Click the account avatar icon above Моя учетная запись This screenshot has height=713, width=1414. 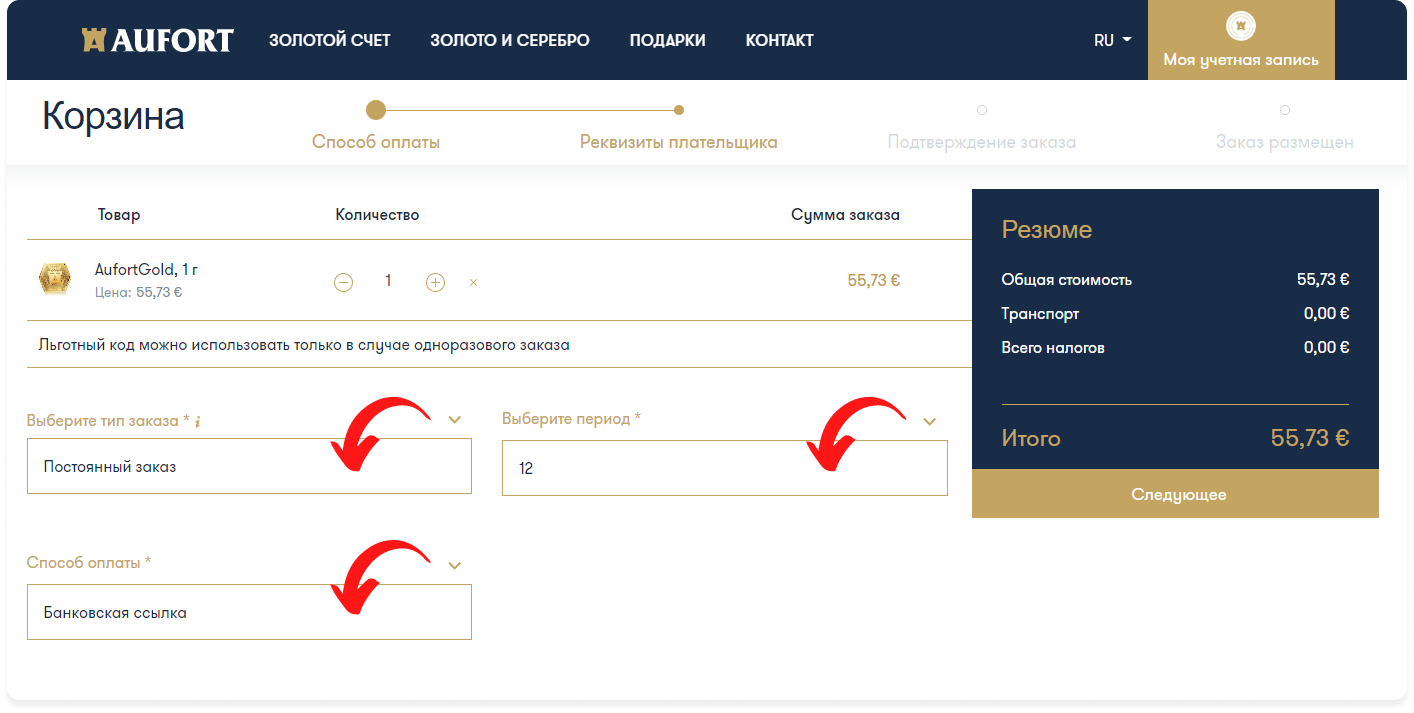pos(1240,26)
